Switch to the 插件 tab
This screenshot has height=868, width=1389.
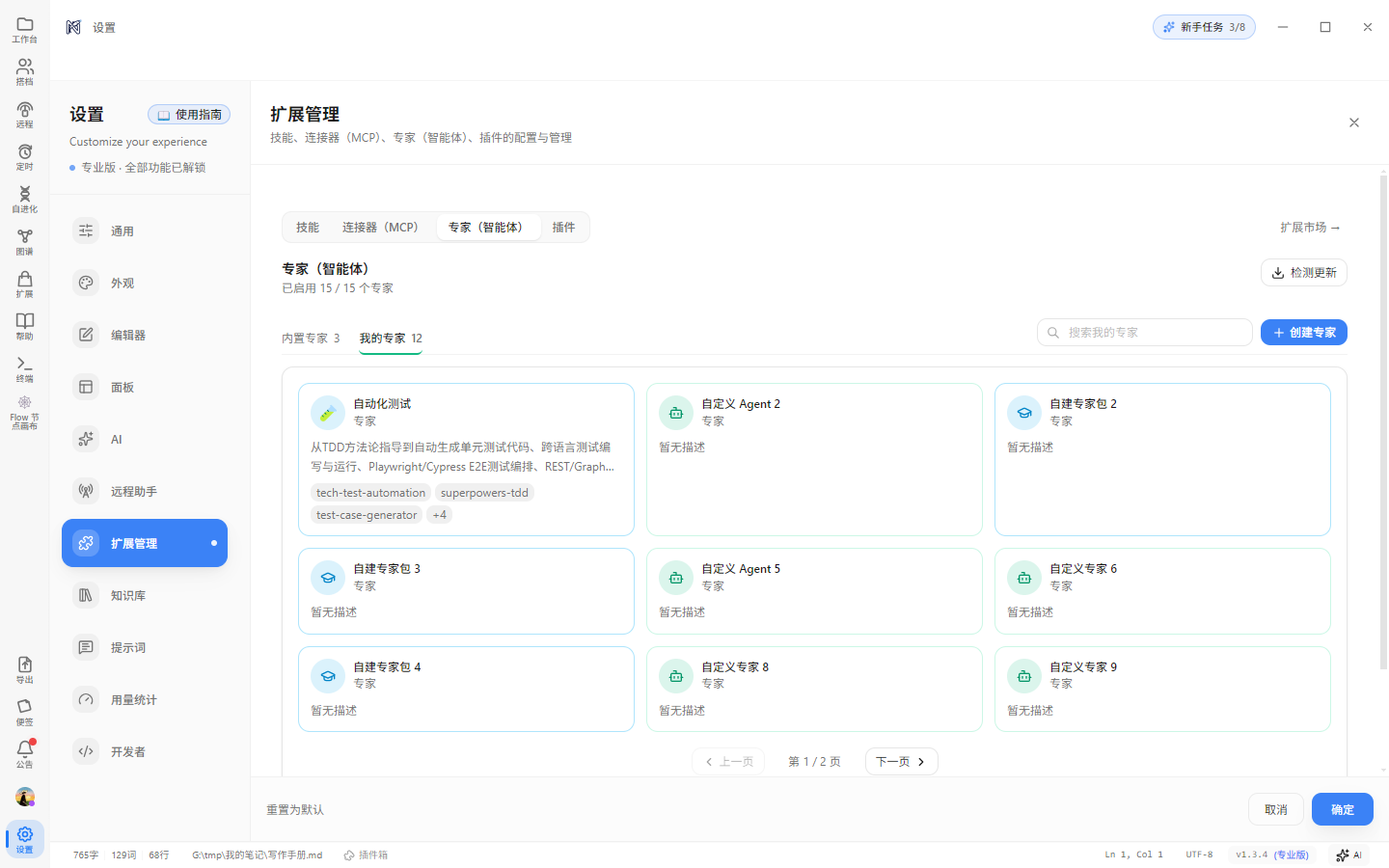tap(563, 228)
